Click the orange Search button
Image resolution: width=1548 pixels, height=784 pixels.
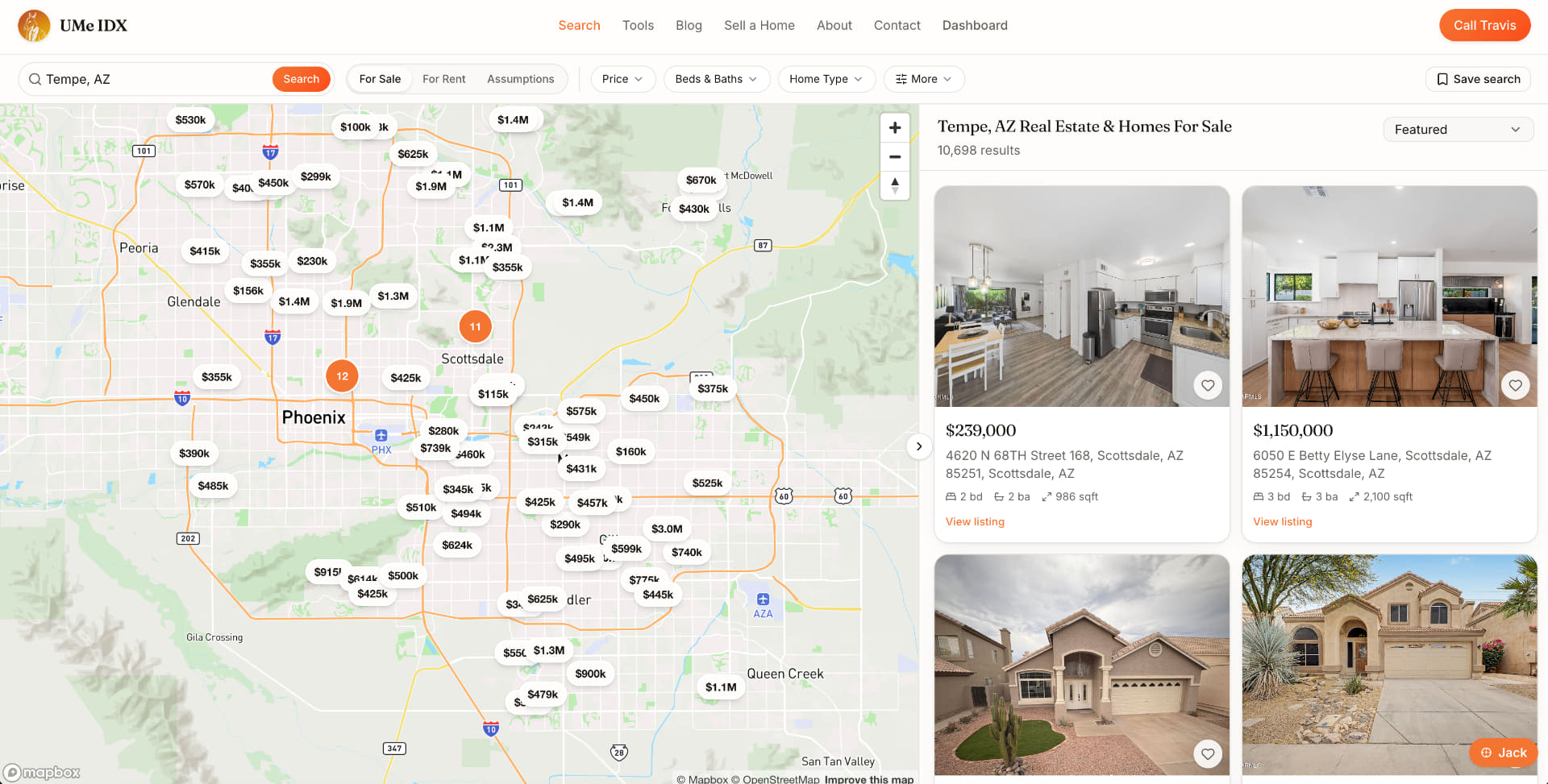pos(302,79)
